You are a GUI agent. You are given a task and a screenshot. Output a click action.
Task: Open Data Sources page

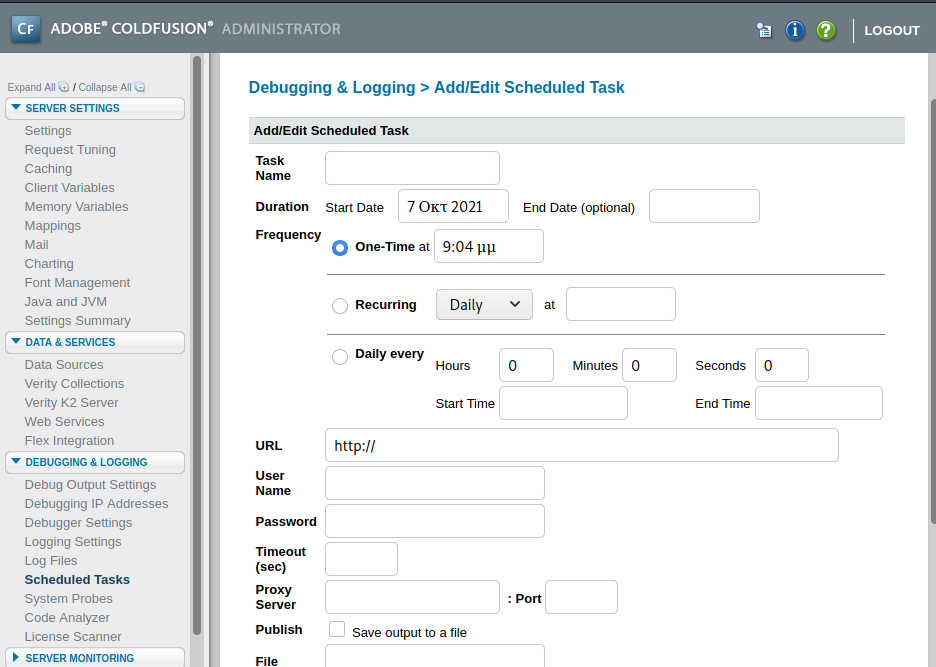pyautogui.click(x=64, y=364)
